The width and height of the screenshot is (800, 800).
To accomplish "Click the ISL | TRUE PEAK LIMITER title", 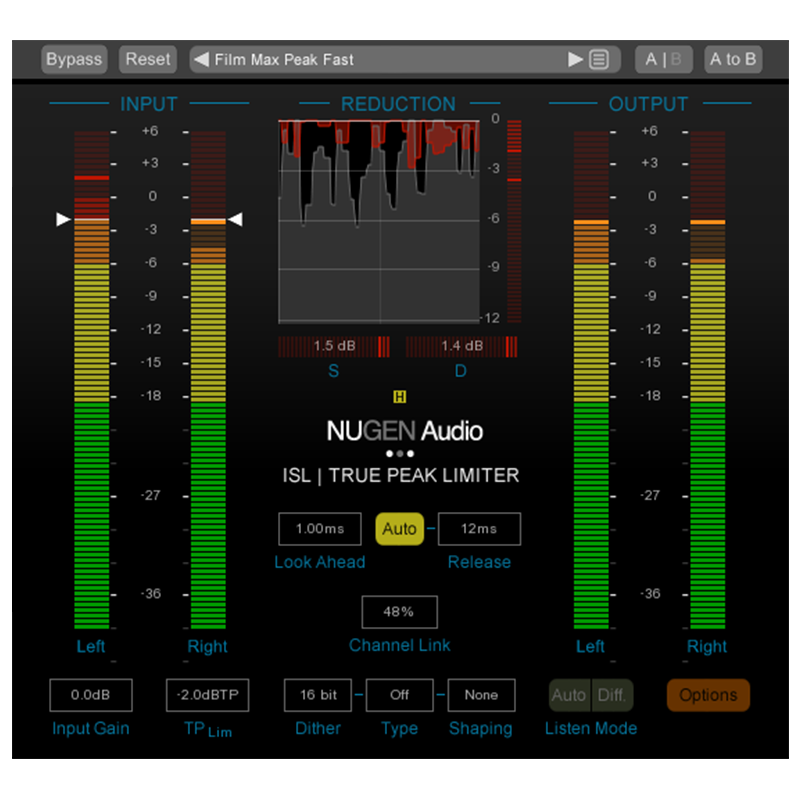I will [x=401, y=476].
